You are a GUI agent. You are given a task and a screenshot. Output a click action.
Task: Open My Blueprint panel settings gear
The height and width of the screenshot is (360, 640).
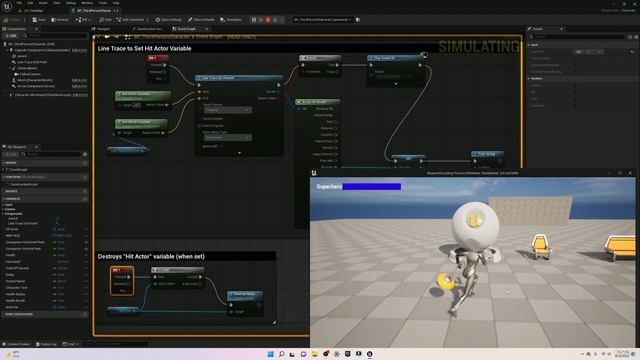point(85,154)
